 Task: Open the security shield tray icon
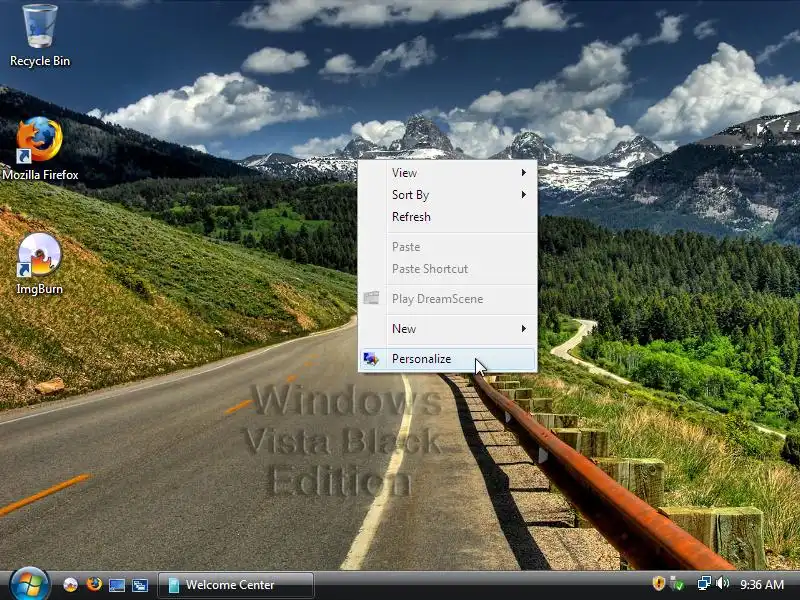pos(658,583)
